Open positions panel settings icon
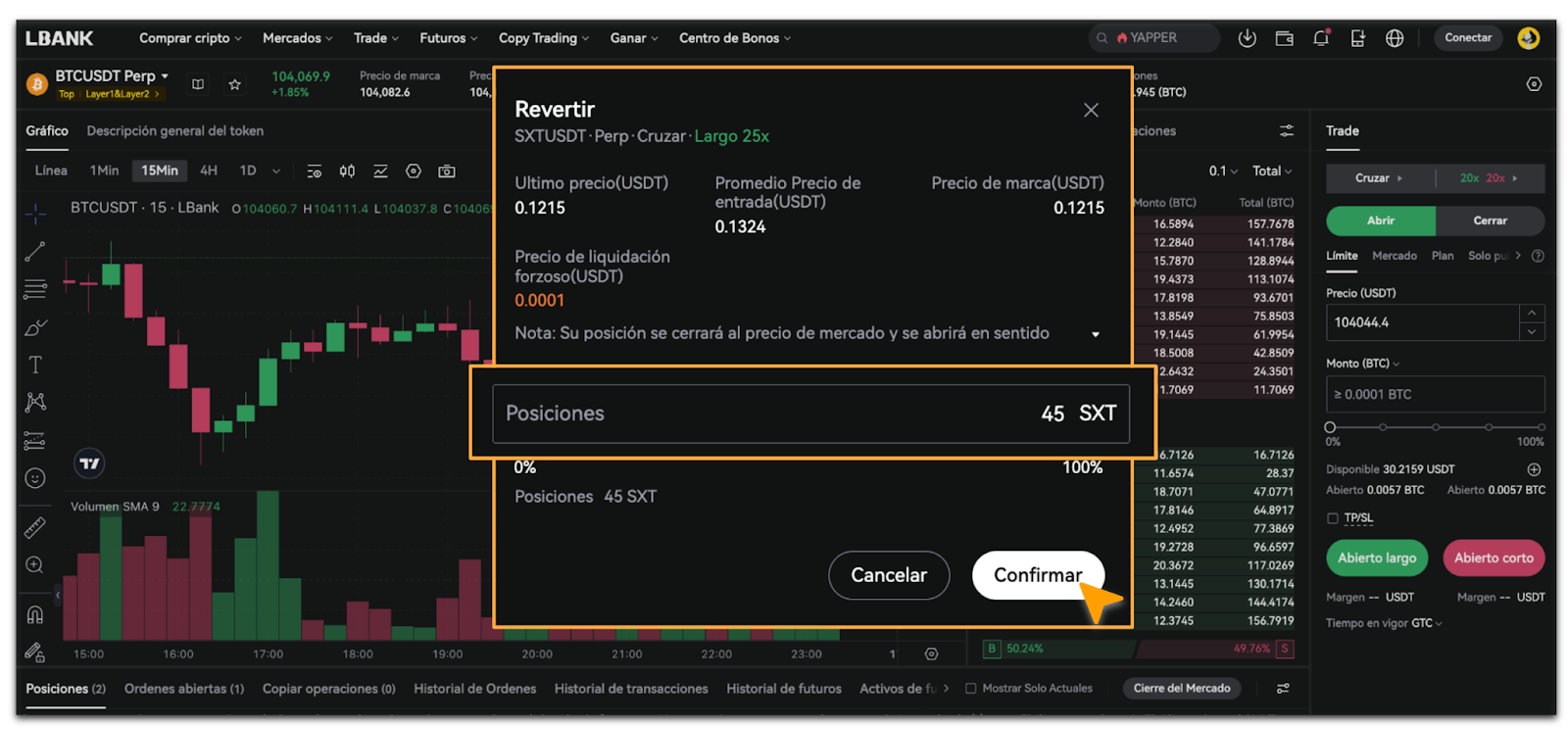 point(1283,689)
